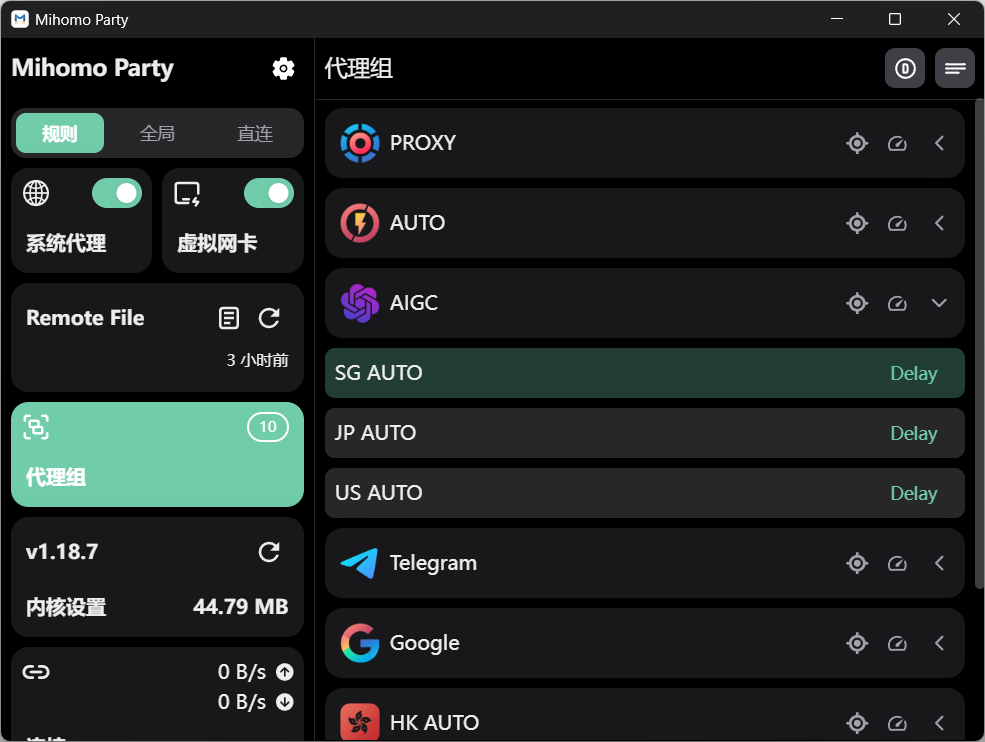985x742 pixels.
Task: Open the Remote File document icon
Action: (229, 318)
